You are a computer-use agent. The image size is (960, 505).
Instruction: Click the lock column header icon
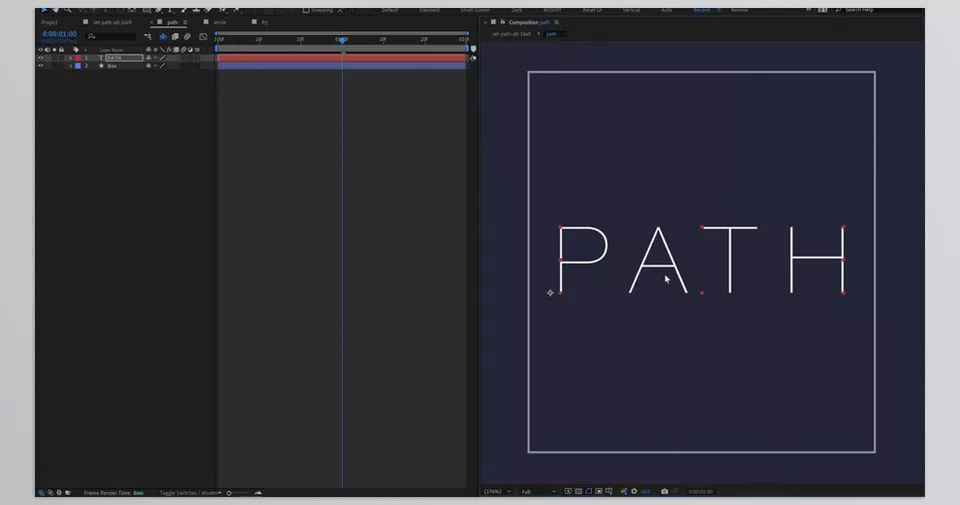(61, 50)
